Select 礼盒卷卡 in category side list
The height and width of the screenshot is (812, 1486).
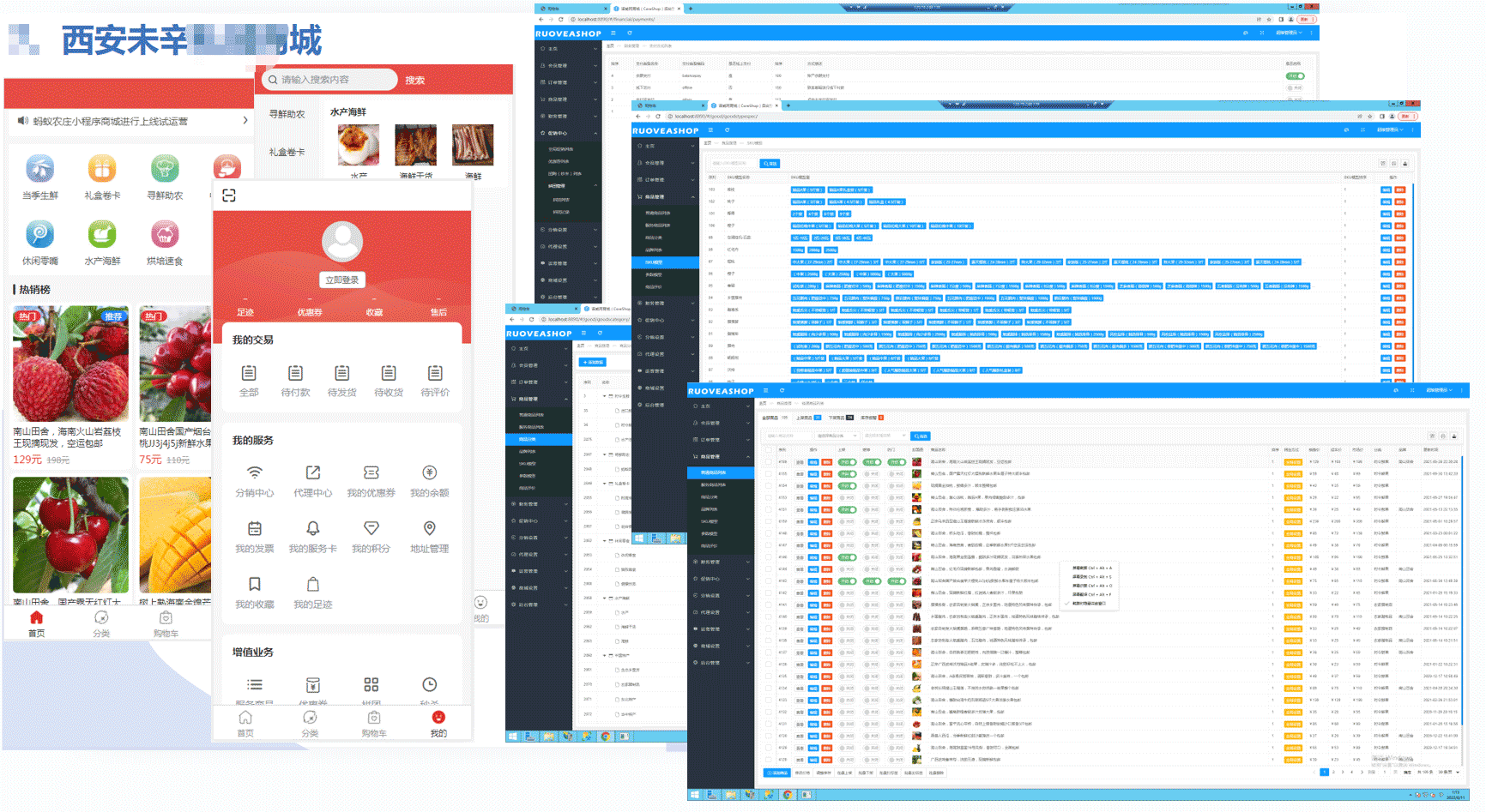coord(287,152)
